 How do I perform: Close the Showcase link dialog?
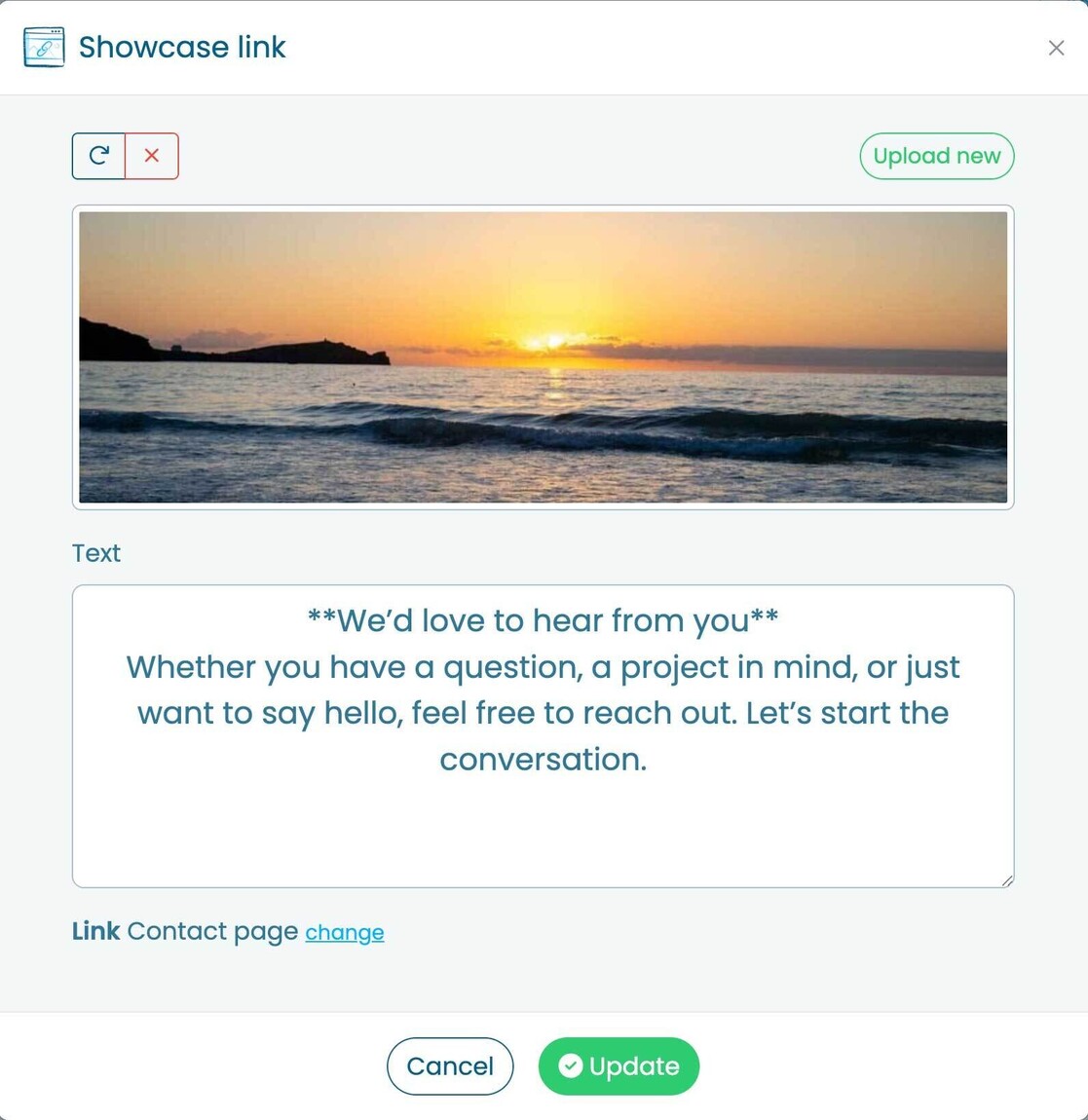pyautogui.click(x=1056, y=48)
